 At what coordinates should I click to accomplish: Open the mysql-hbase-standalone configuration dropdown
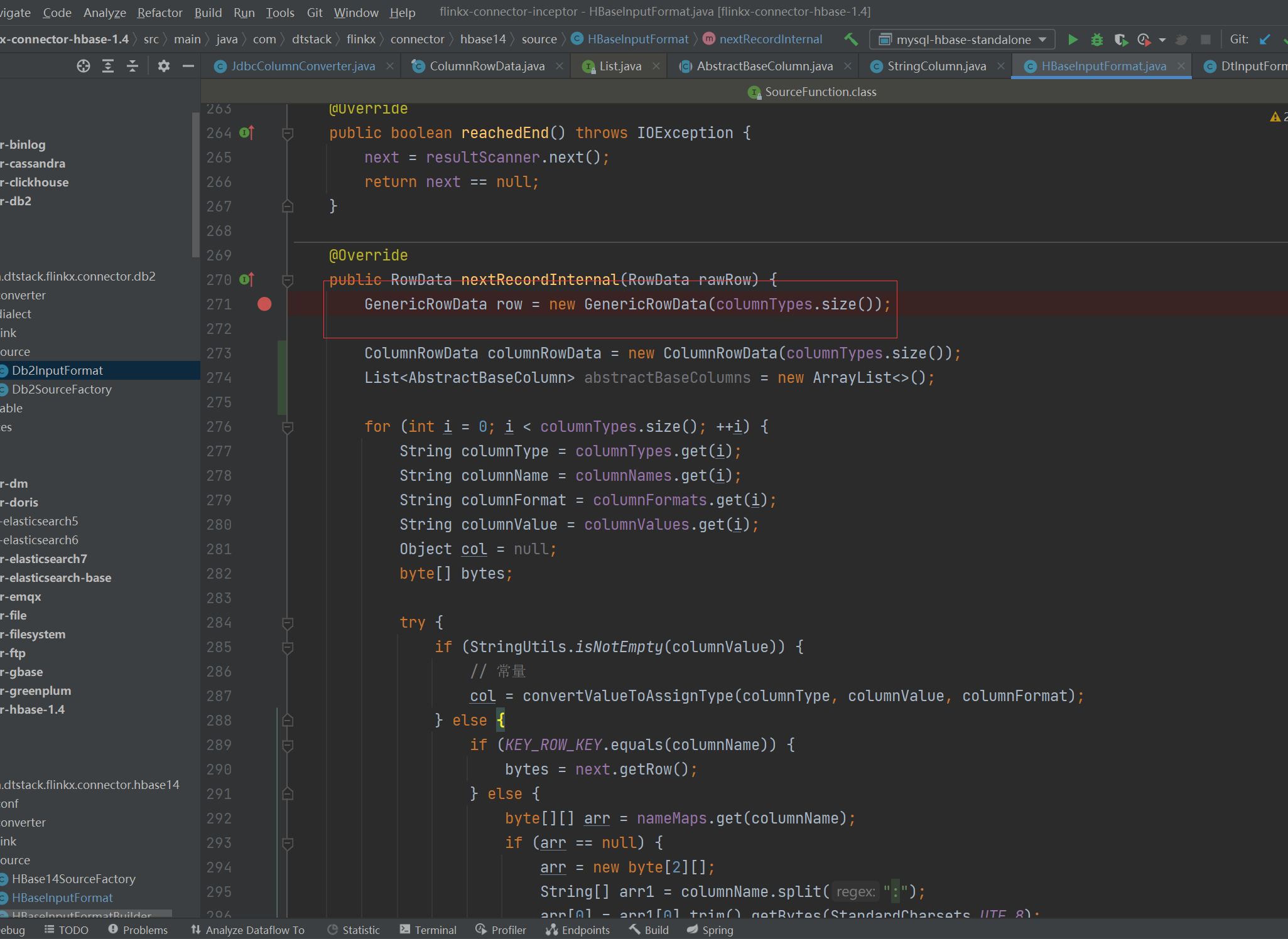click(1041, 39)
